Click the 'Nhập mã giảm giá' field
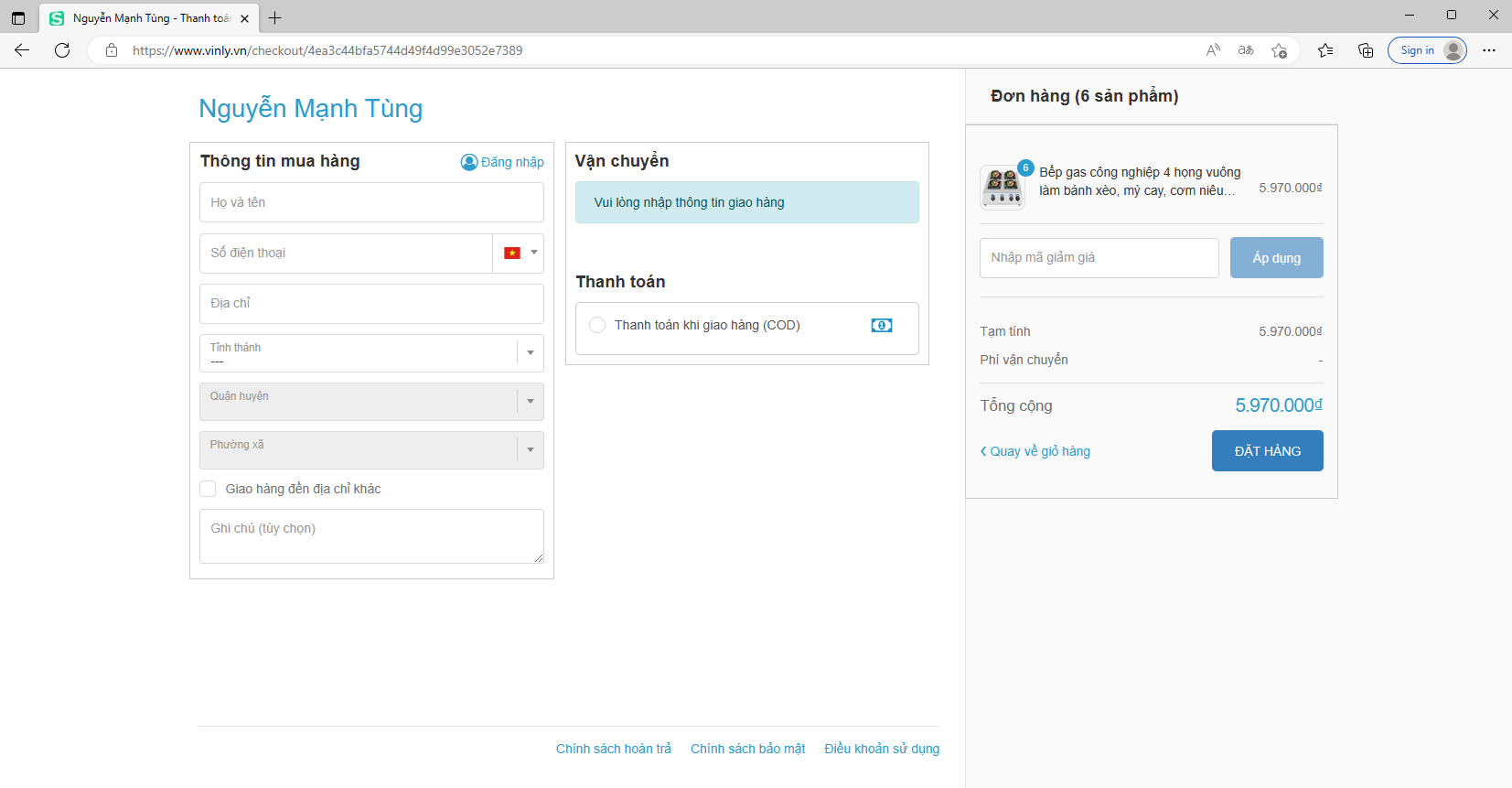The width and height of the screenshot is (1512, 788). pyautogui.click(x=1099, y=258)
